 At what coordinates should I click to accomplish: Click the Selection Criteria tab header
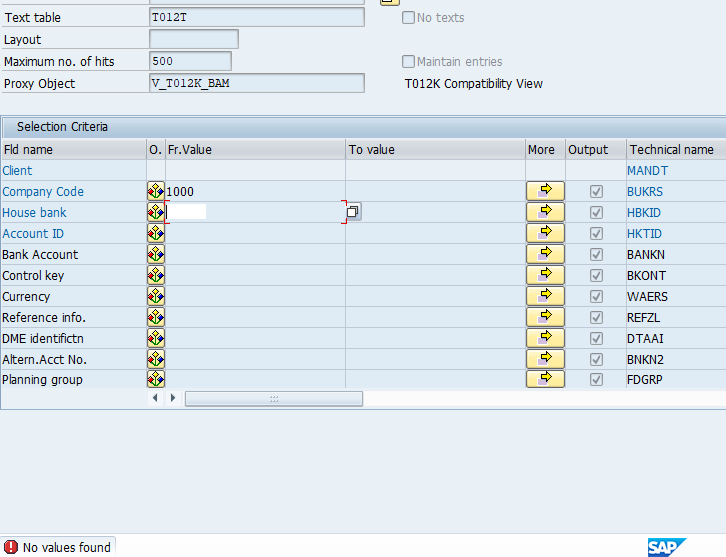62,127
